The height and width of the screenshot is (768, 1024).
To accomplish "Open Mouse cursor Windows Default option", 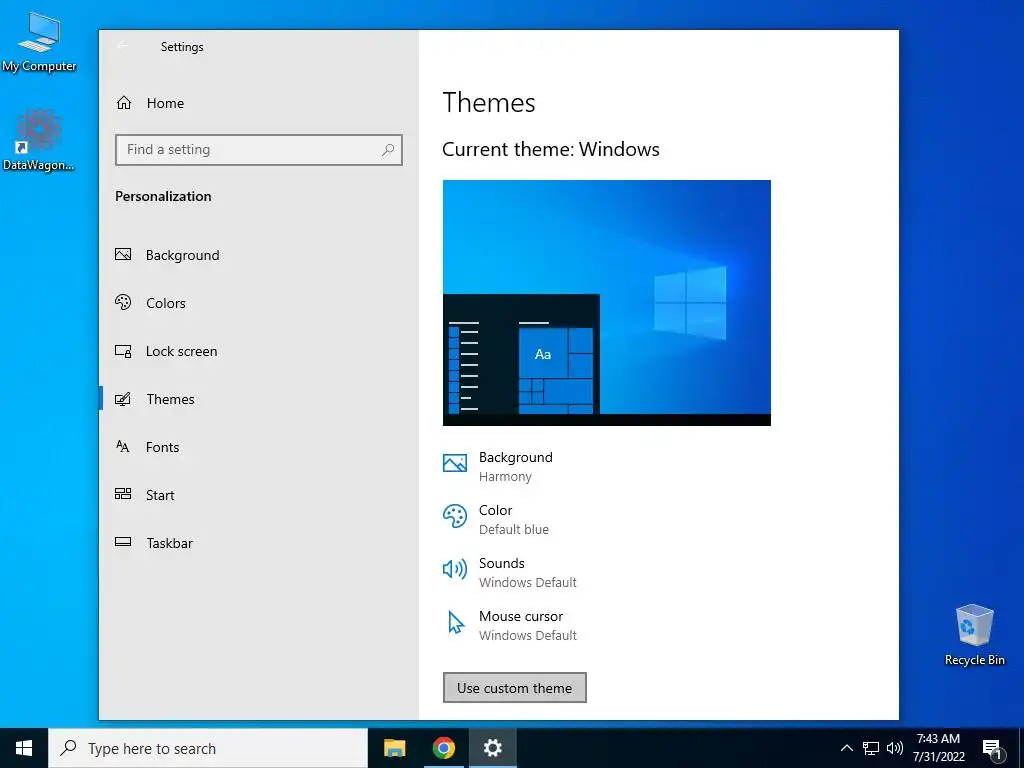I will tap(510, 625).
